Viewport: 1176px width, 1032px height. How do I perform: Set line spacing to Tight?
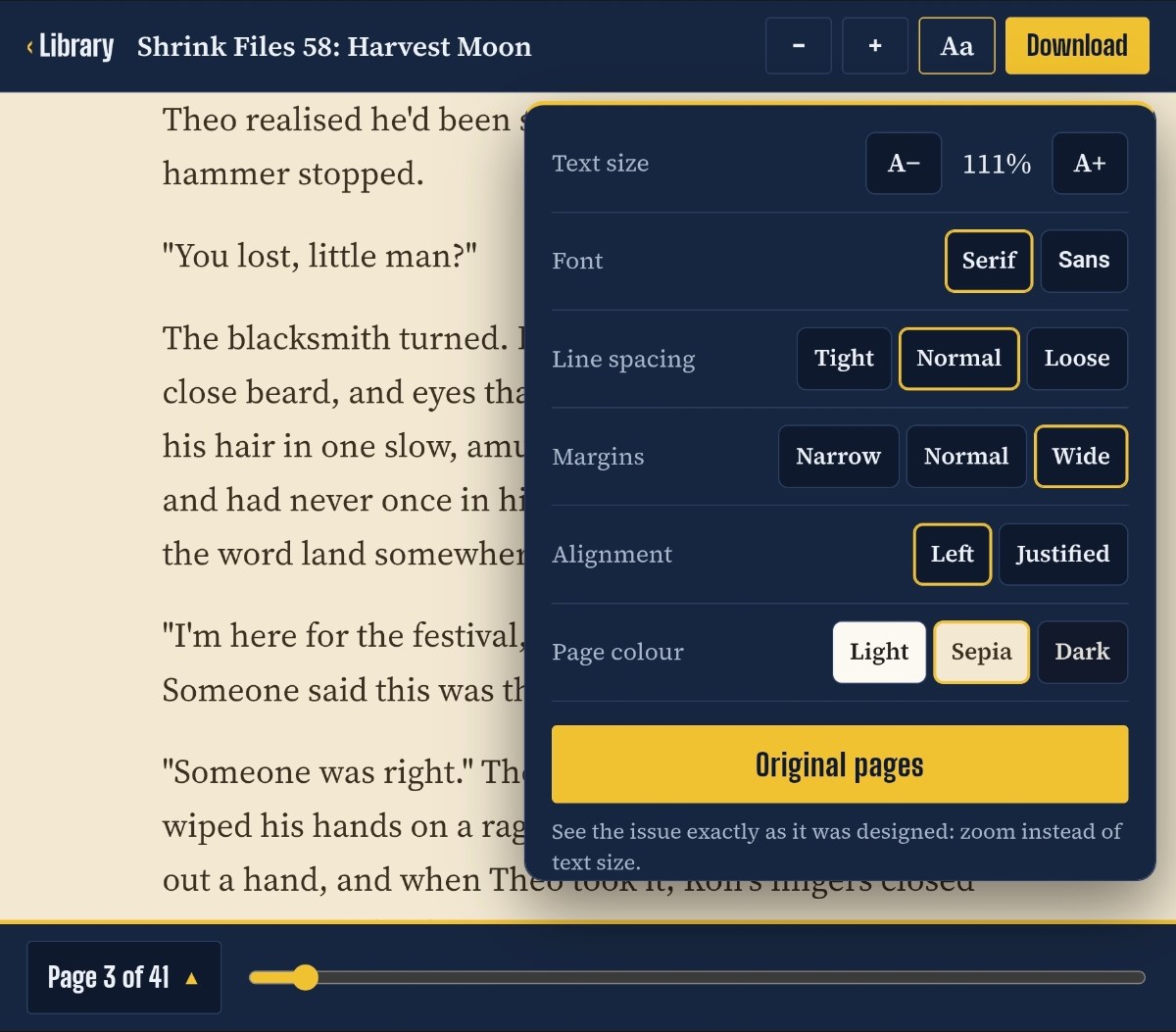844,359
